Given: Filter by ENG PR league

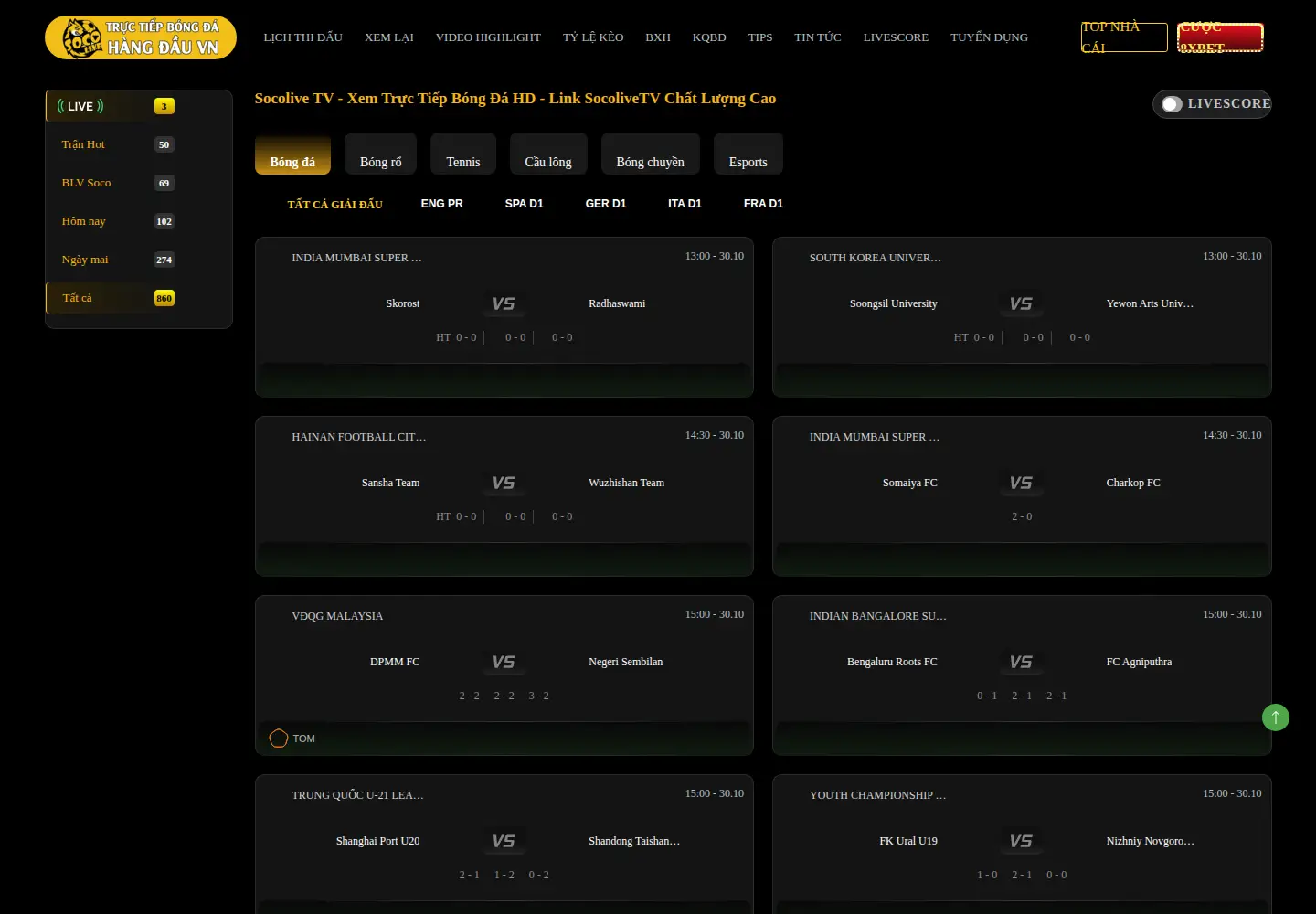Looking at the screenshot, I should tap(442, 204).
